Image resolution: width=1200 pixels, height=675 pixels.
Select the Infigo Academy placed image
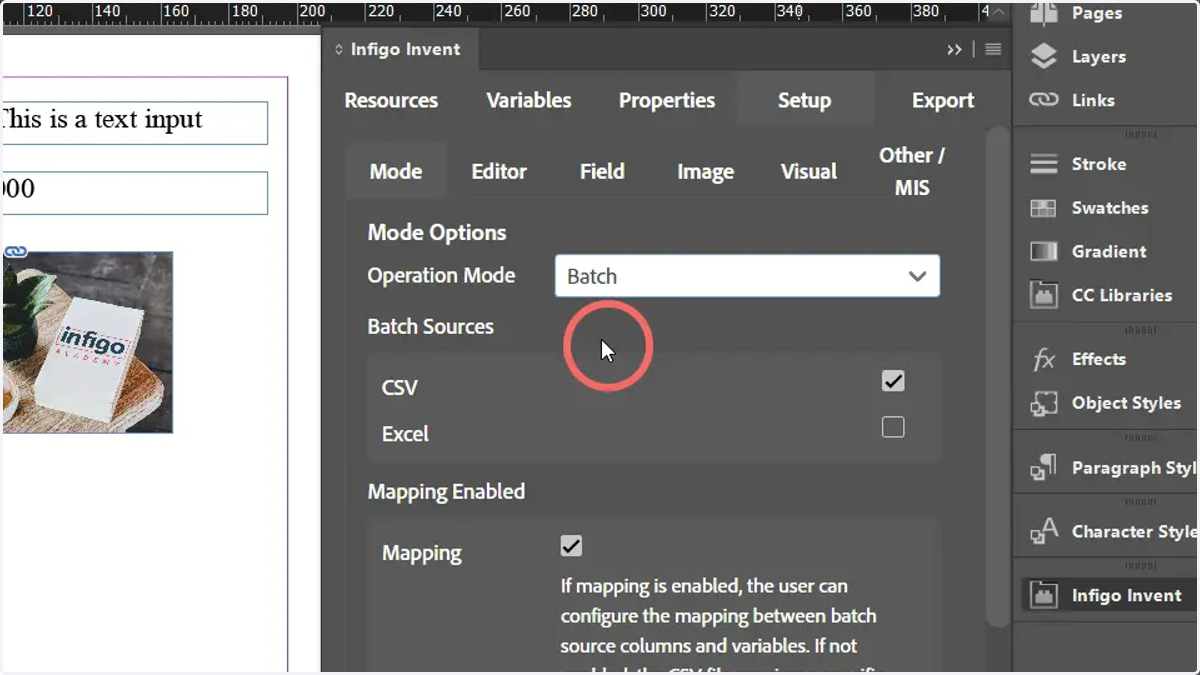pos(88,342)
